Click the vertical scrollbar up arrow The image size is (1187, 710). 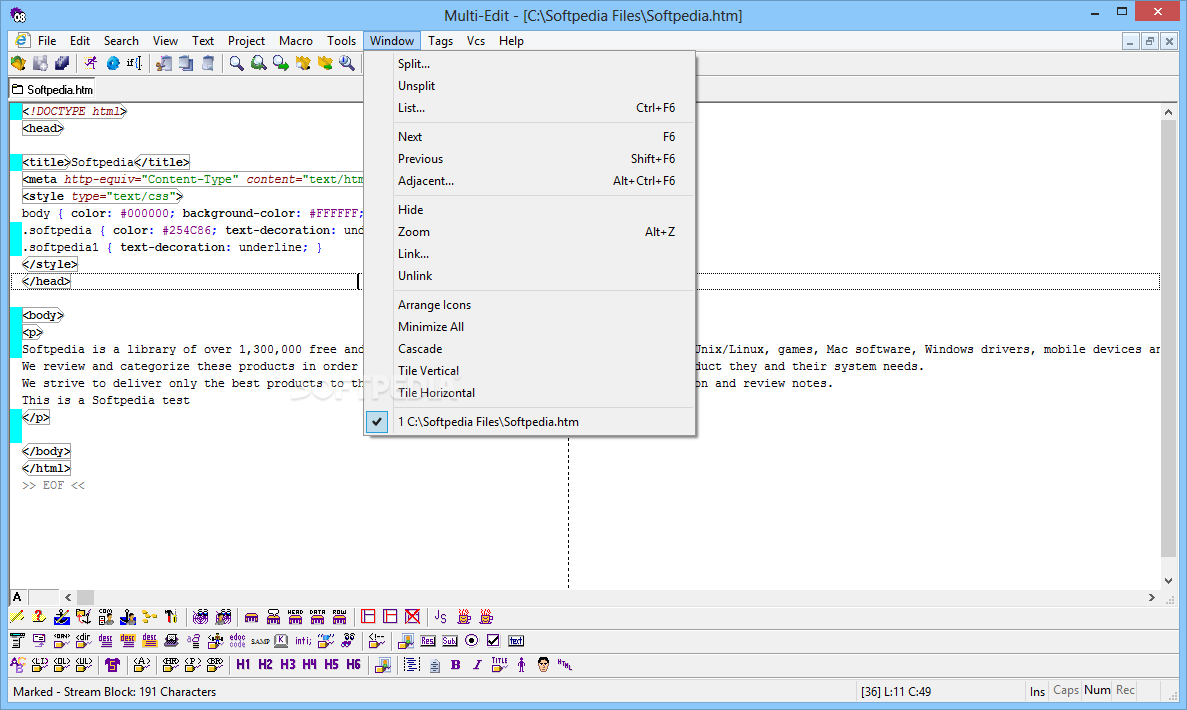coord(1168,112)
